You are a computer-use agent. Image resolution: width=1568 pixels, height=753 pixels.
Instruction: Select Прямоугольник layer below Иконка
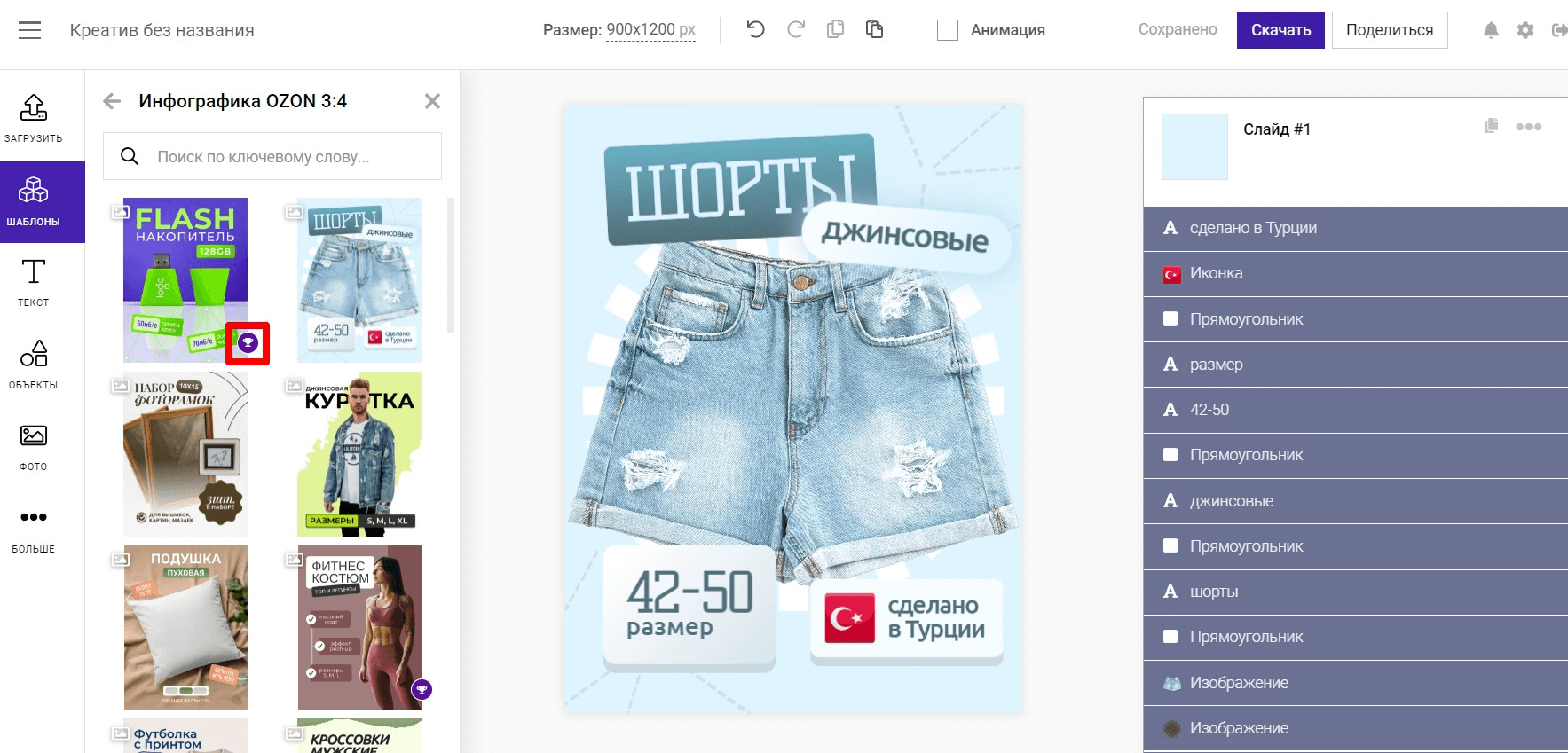[x=1356, y=319]
